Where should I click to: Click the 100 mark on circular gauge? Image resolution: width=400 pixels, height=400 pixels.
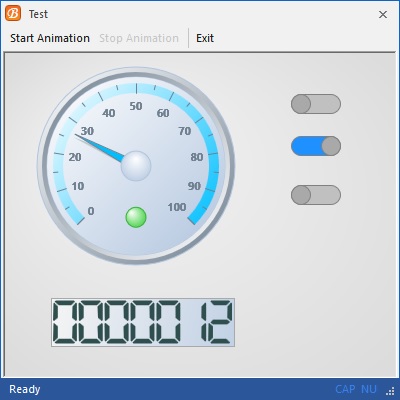[x=177, y=207]
